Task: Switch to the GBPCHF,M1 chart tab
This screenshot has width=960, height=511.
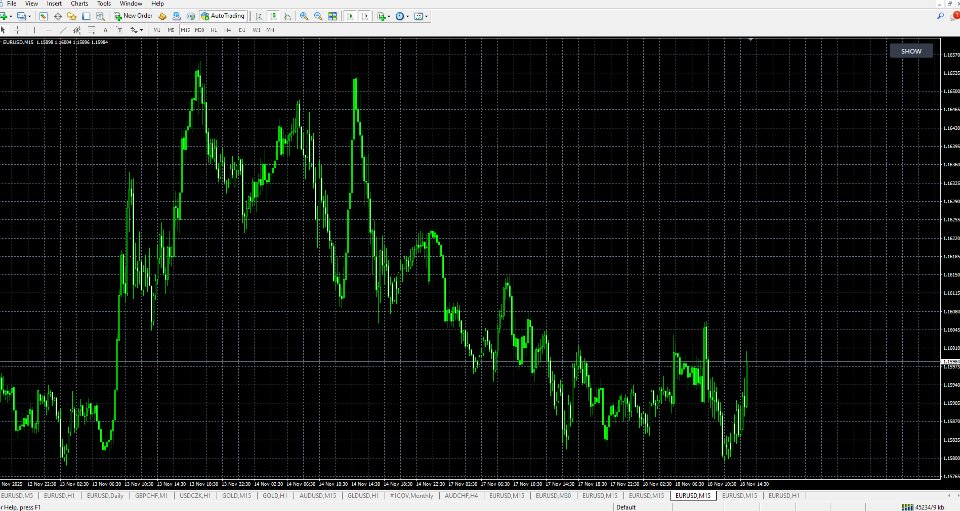Action: pyautogui.click(x=151, y=496)
